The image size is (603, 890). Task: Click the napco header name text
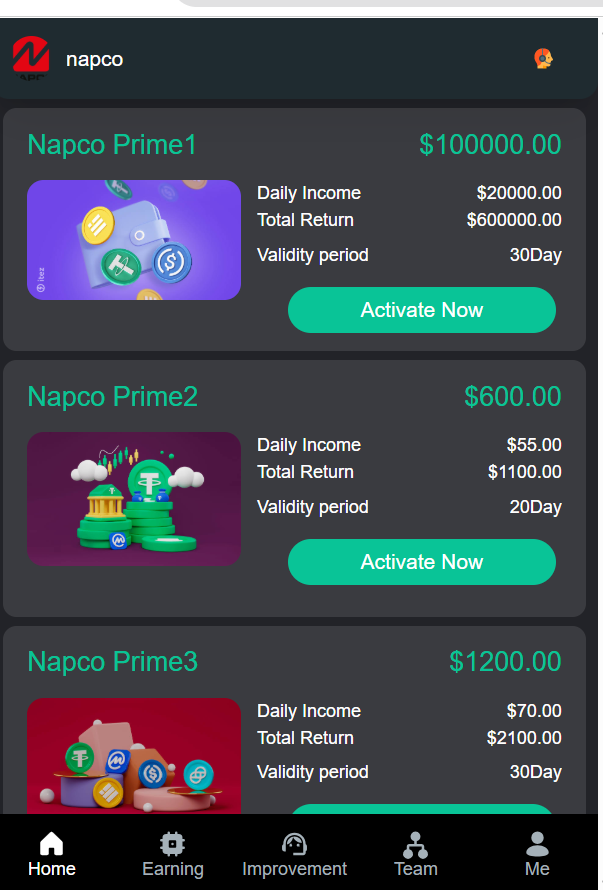click(x=94, y=59)
